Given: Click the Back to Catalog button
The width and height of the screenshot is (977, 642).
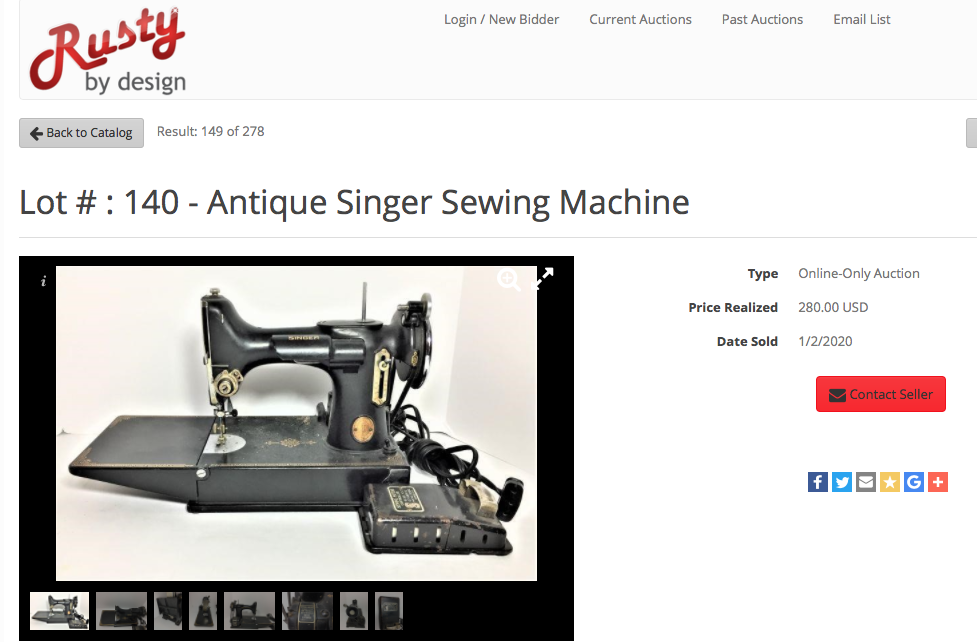Looking at the screenshot, I should point(82,133).
